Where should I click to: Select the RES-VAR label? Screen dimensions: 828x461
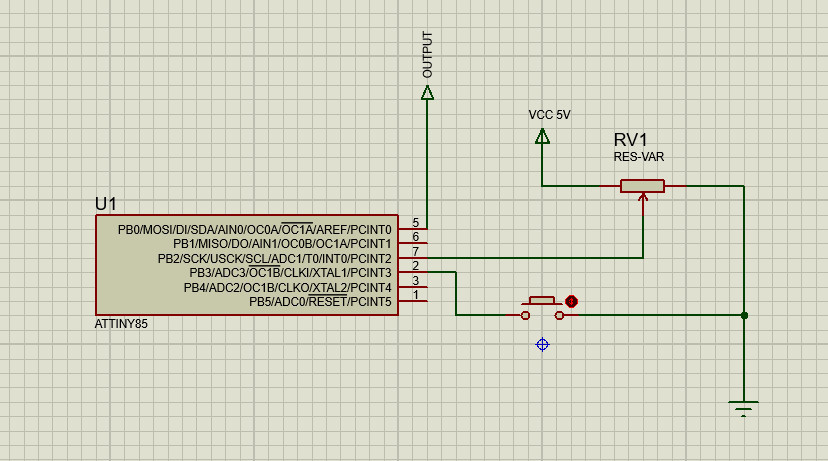638,157
